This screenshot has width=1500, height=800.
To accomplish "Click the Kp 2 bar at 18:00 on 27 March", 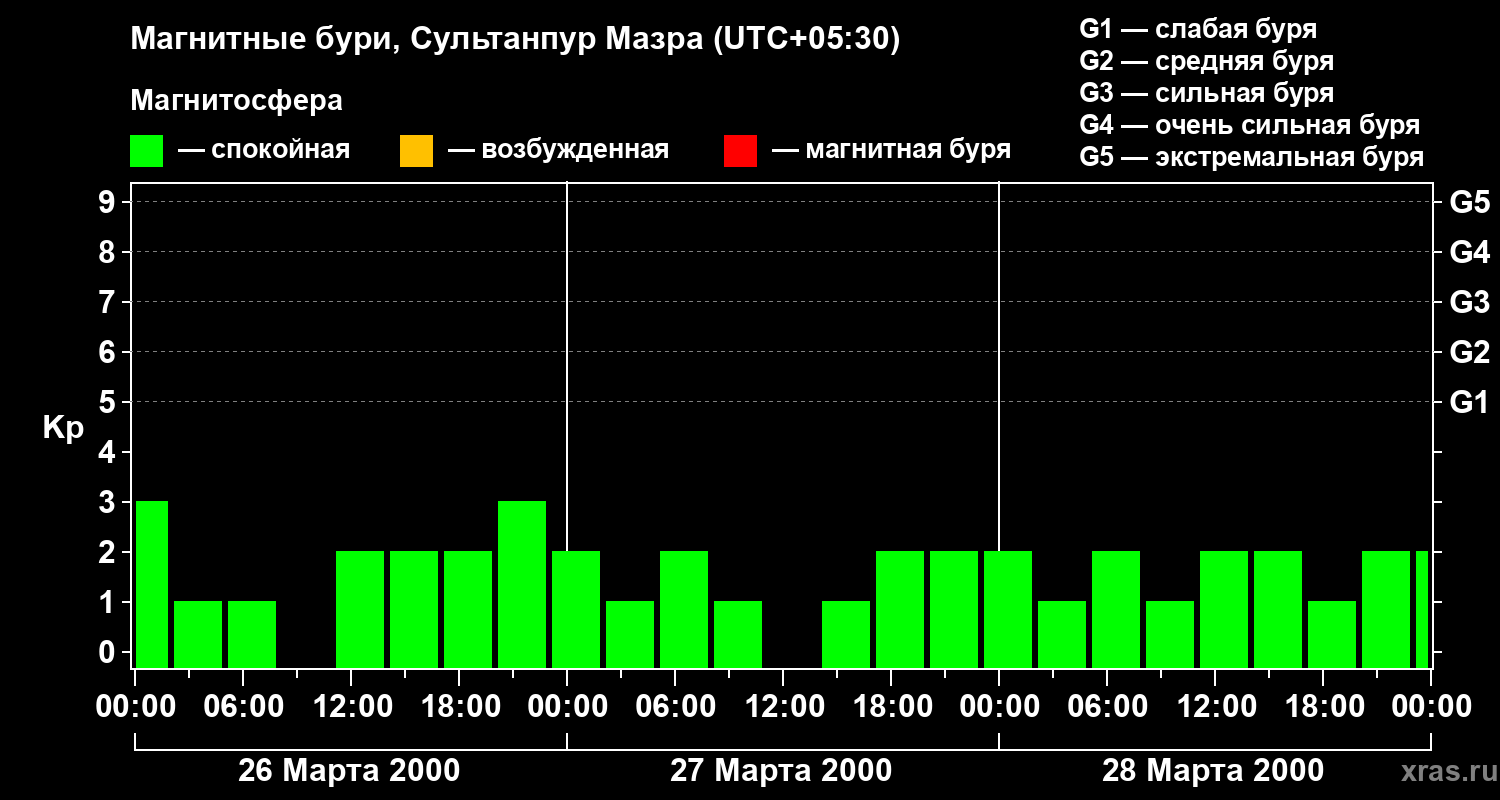I will pos(900,609).
